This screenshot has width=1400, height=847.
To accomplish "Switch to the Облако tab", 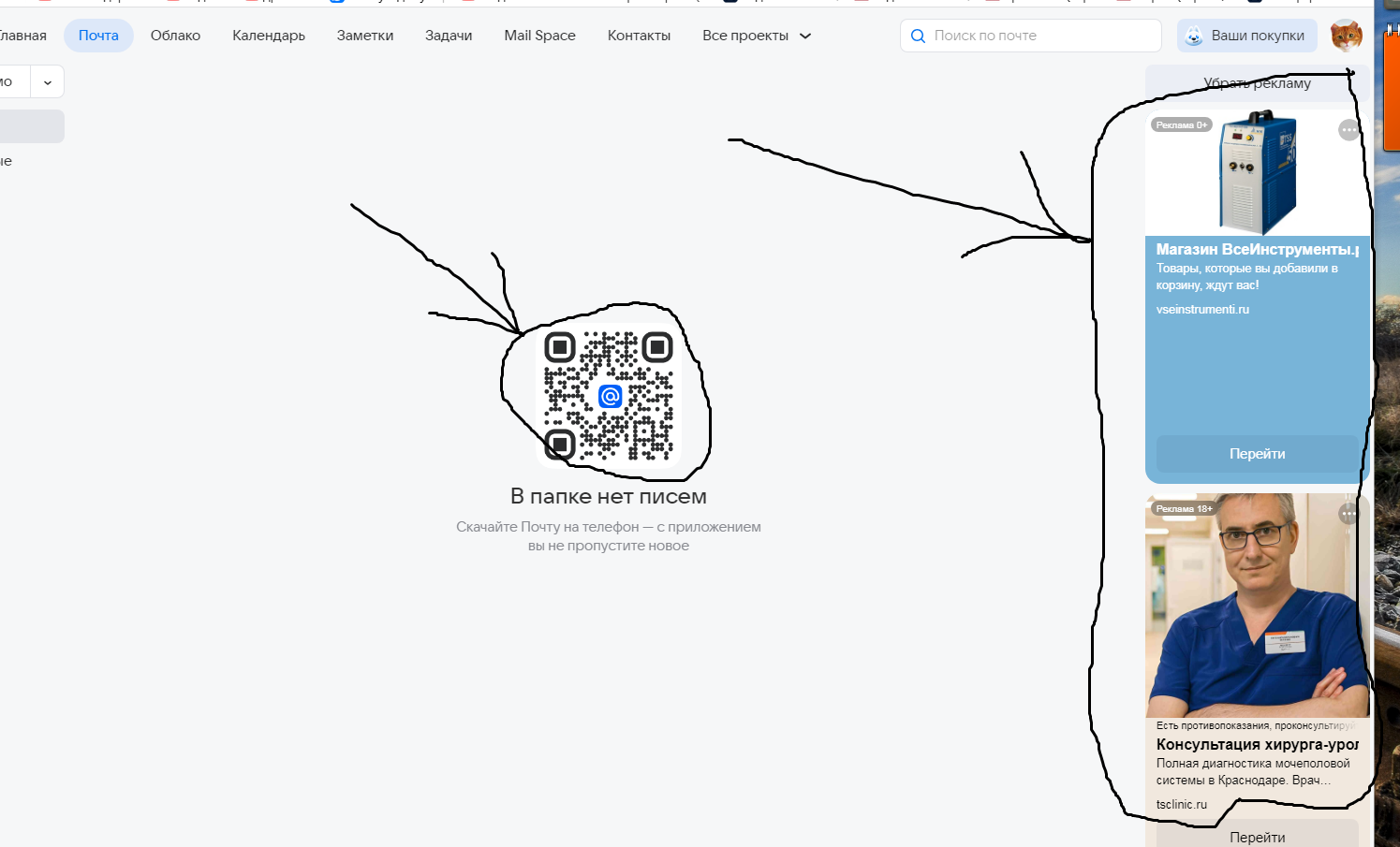I will pyautogui.click(x=174, y=35).
